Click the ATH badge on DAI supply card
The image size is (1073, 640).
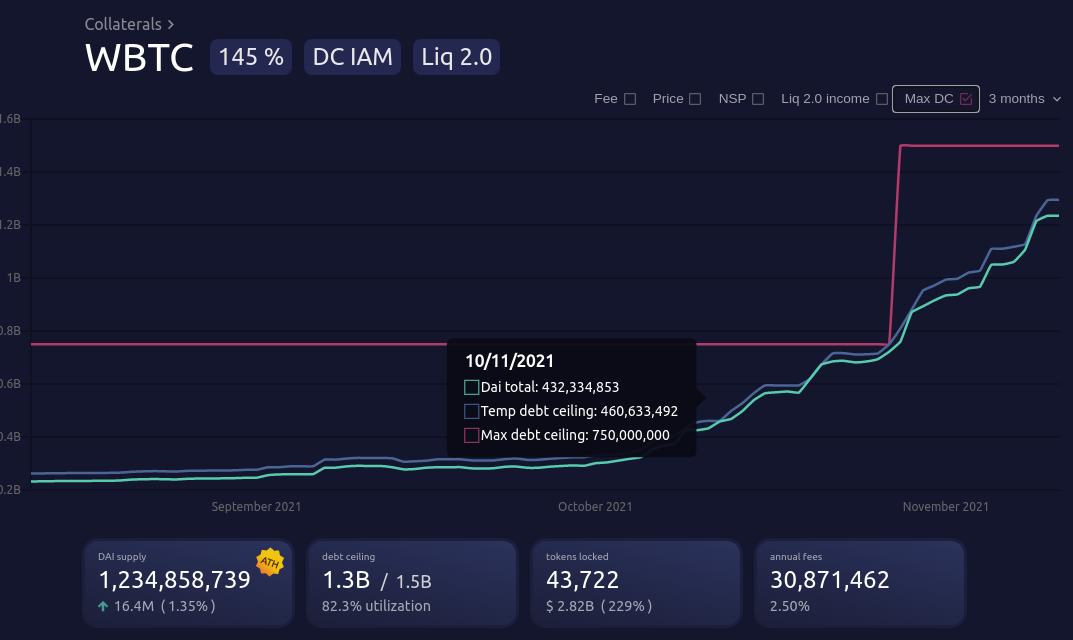click(x=269, y=563)
